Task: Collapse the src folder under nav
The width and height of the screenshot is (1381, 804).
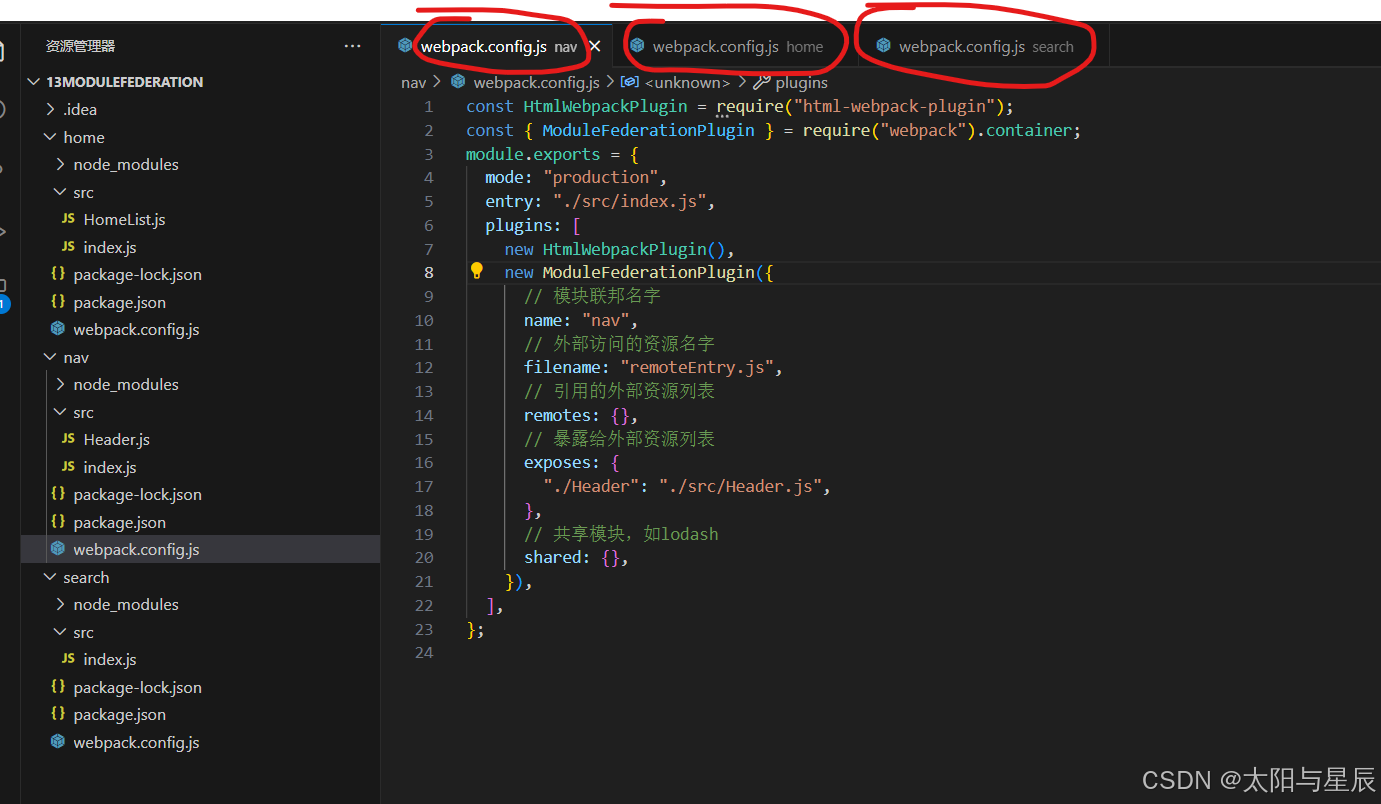Action: pyautogui.click(x=83, y=412)
